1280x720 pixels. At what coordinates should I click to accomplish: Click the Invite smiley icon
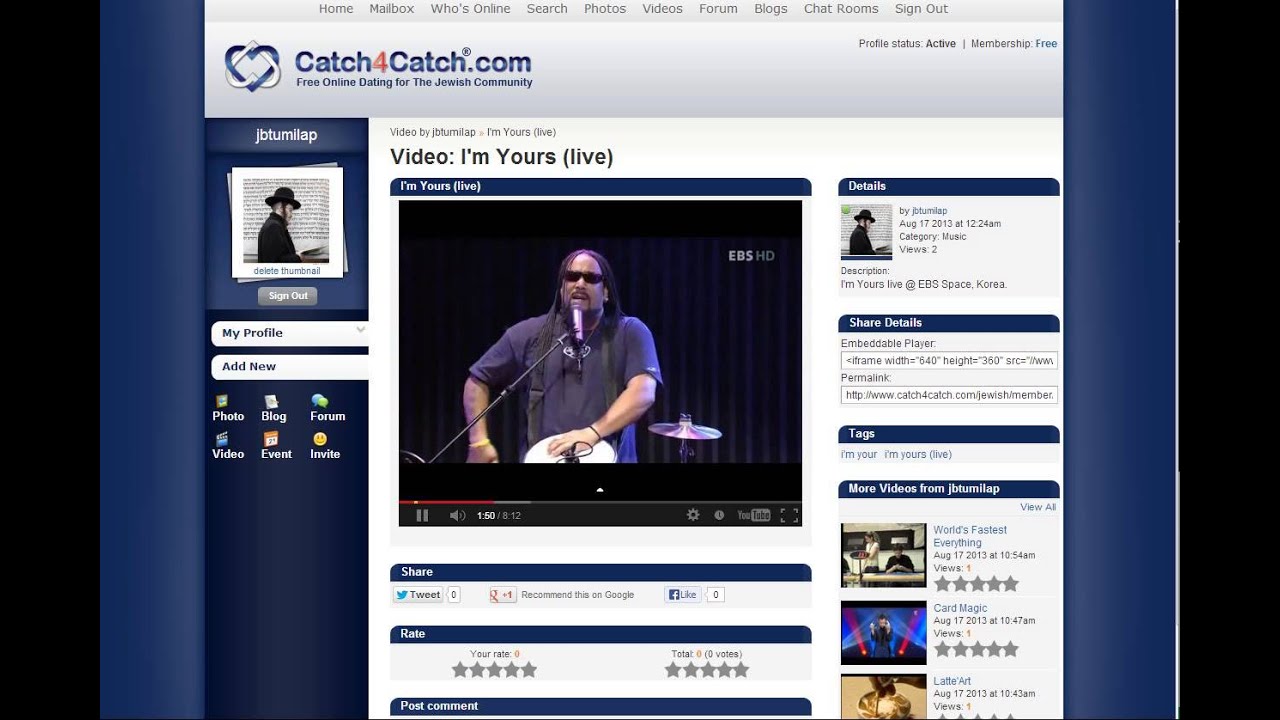pos(320,439)
